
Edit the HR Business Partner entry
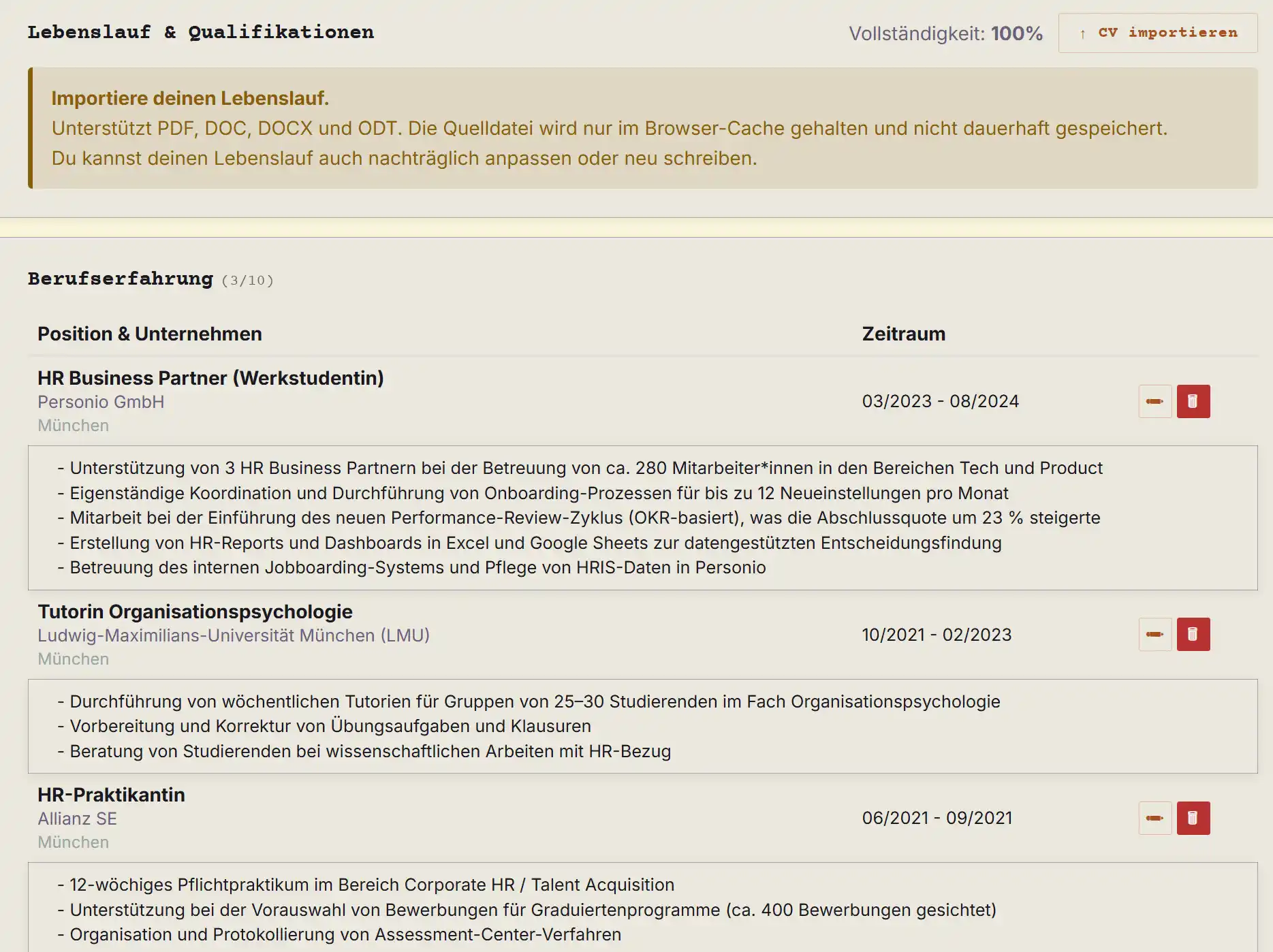pyautogui.click(x=1155, y=401)
